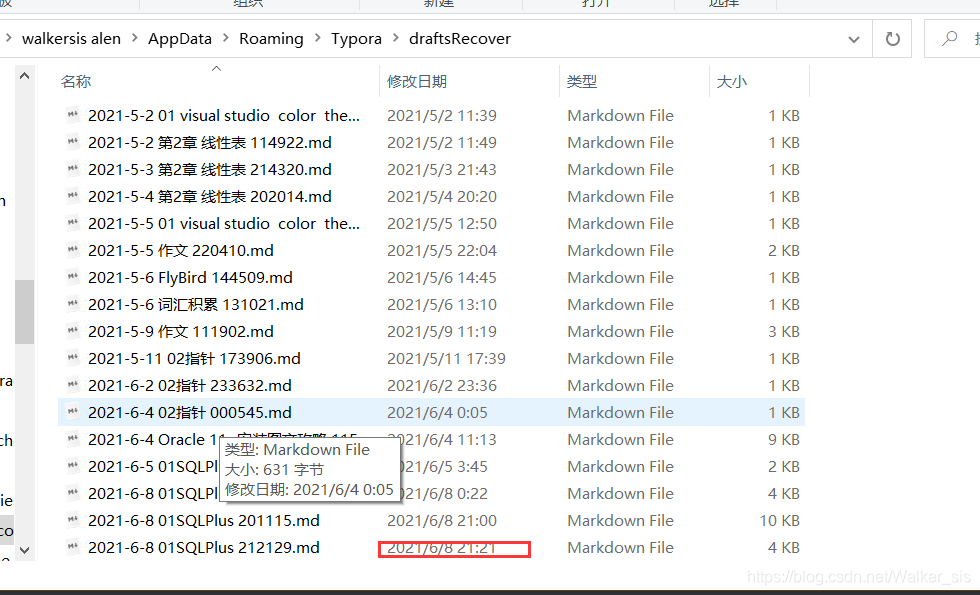Select file 2021-6-2 02指针 233632.md
Screen dimensions: 980x595
pos(189,385)
